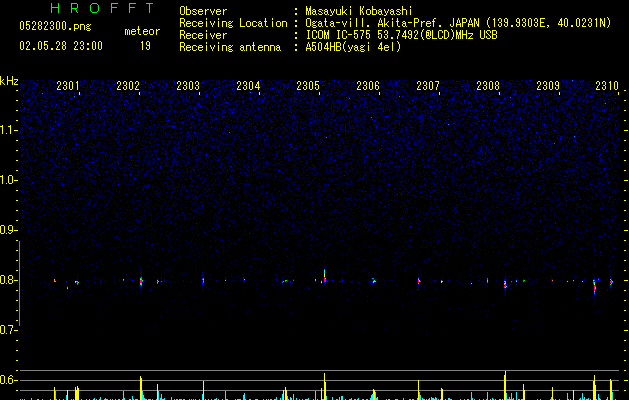Click the 2306 time marker
The width and height of the screenshot is (629, 400).
point(368,85)
